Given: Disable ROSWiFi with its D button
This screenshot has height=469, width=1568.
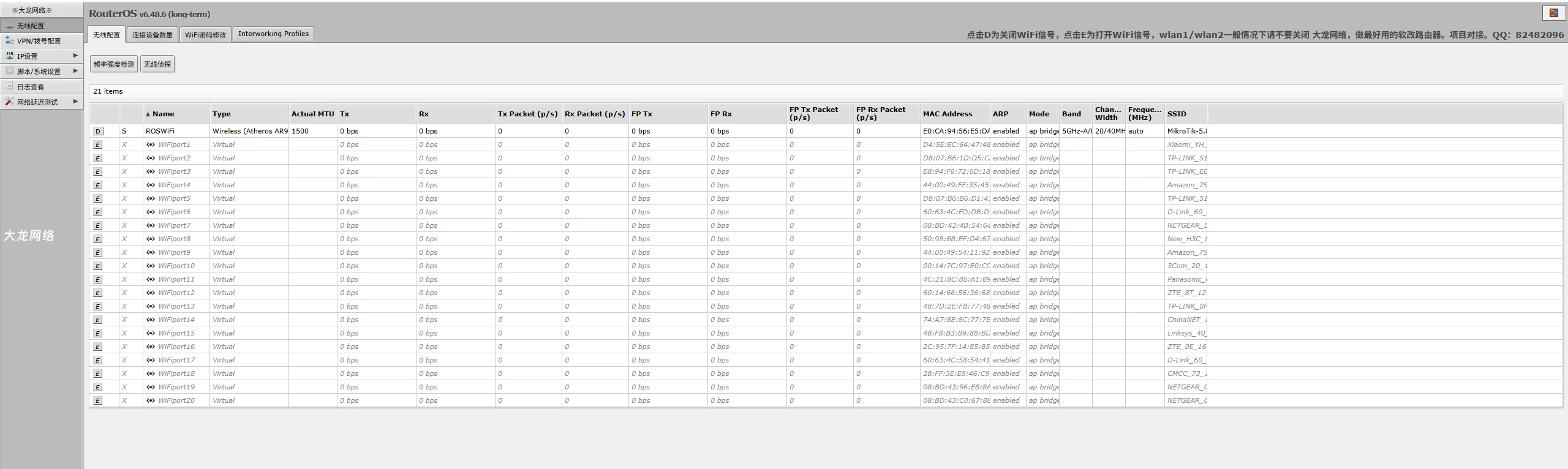Looking at the screenshot, I should point(98,131).
